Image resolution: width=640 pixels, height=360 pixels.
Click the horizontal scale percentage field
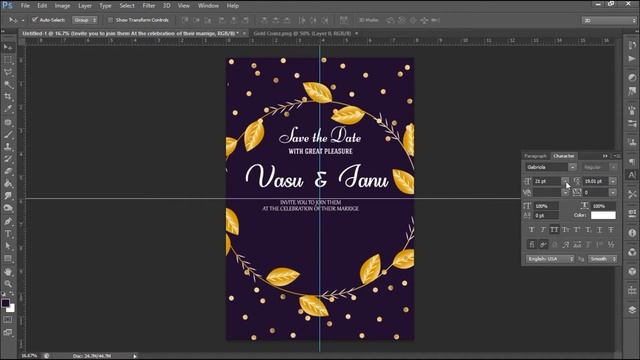click(603, 206)
